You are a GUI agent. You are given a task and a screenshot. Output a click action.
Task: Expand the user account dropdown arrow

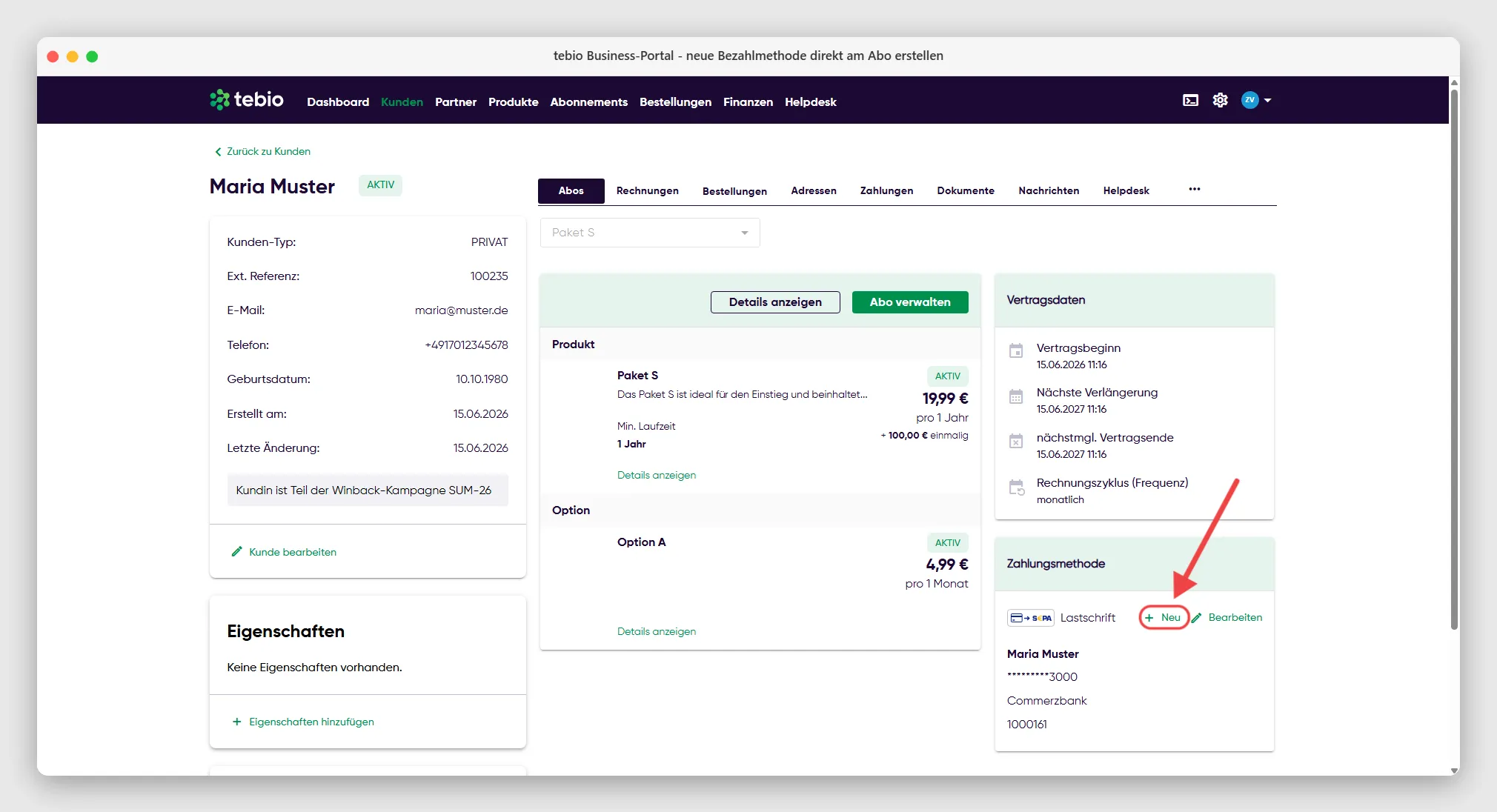pos(1267,100)
